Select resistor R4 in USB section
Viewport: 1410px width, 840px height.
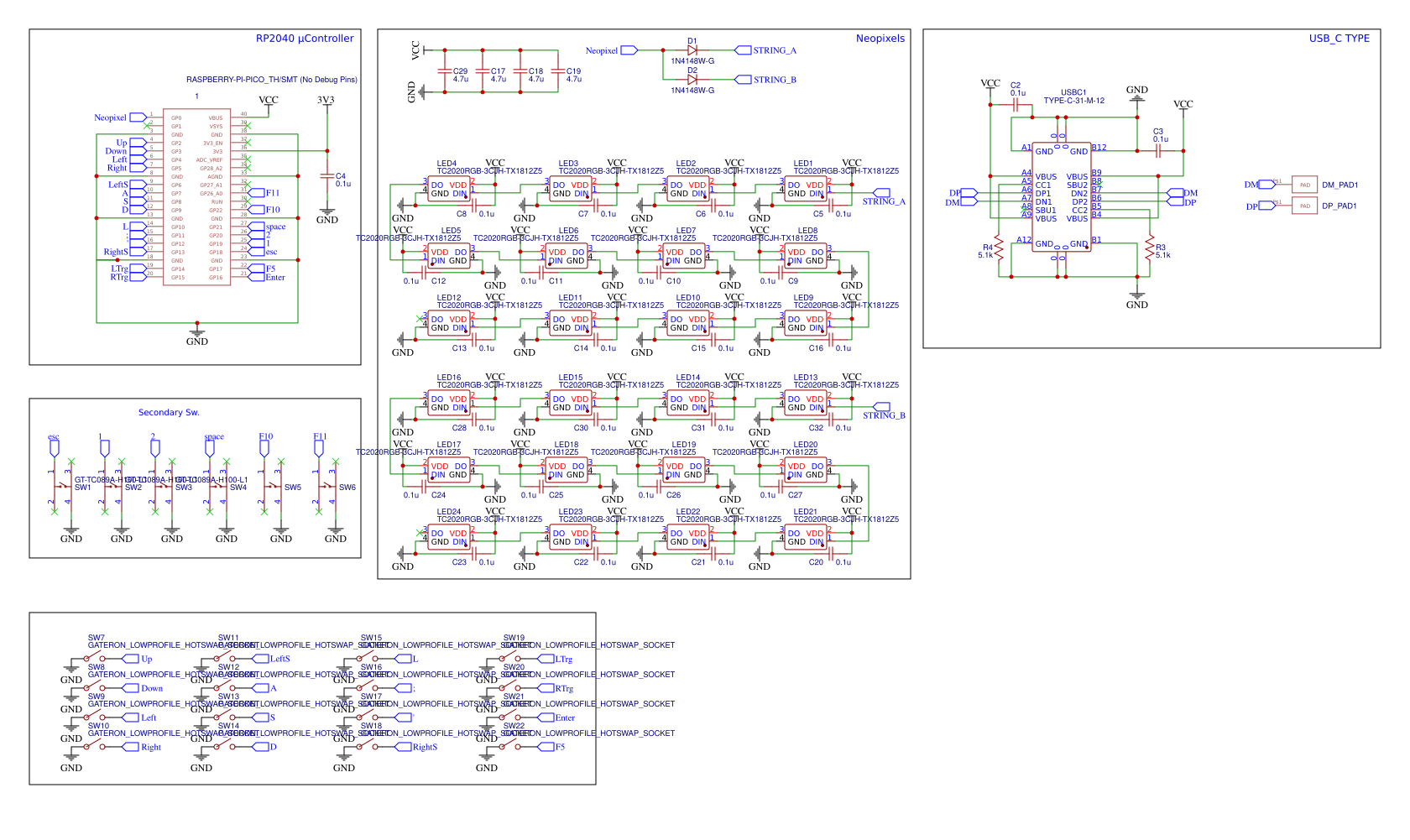tap(999, 248)
